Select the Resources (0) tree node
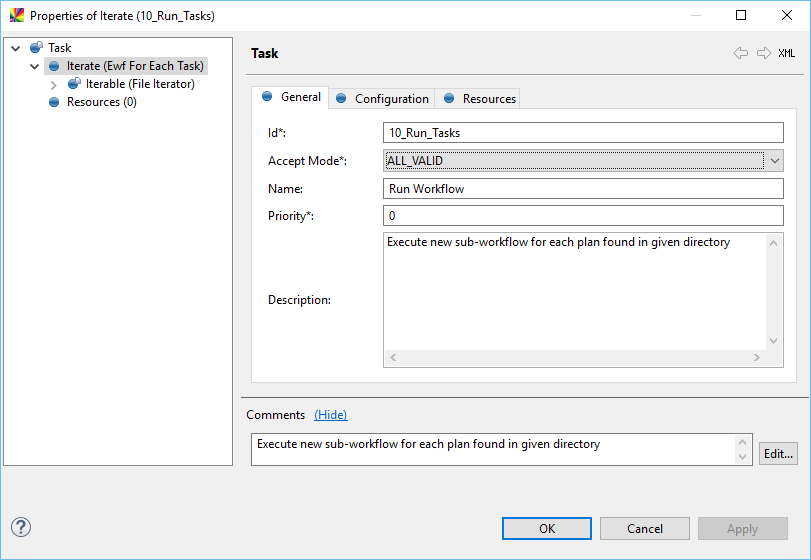This screenshot has width=811, height=560. coord(101,102)
